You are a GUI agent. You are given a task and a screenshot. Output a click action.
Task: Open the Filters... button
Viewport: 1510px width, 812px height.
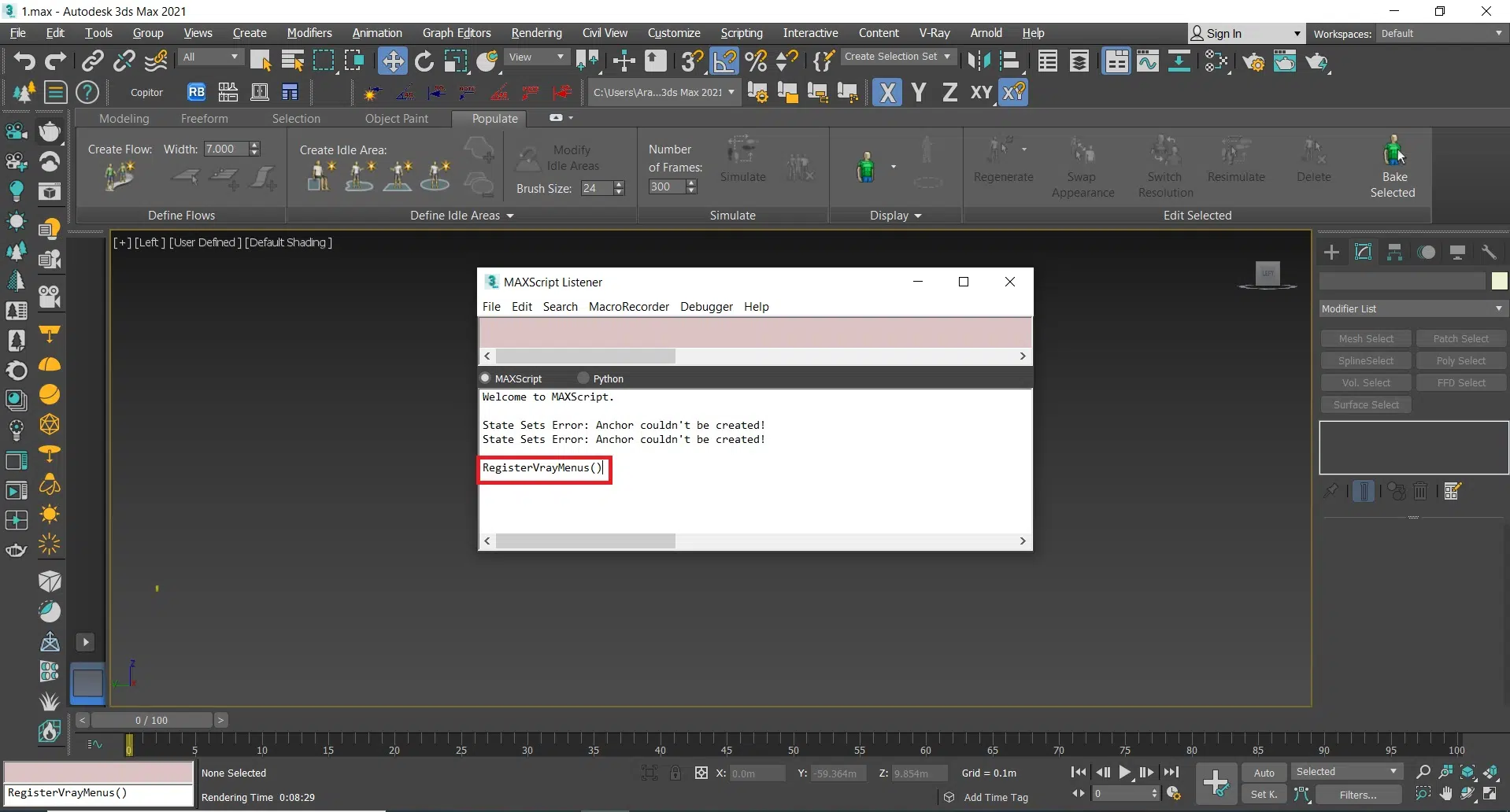[x=1357, y=795]
